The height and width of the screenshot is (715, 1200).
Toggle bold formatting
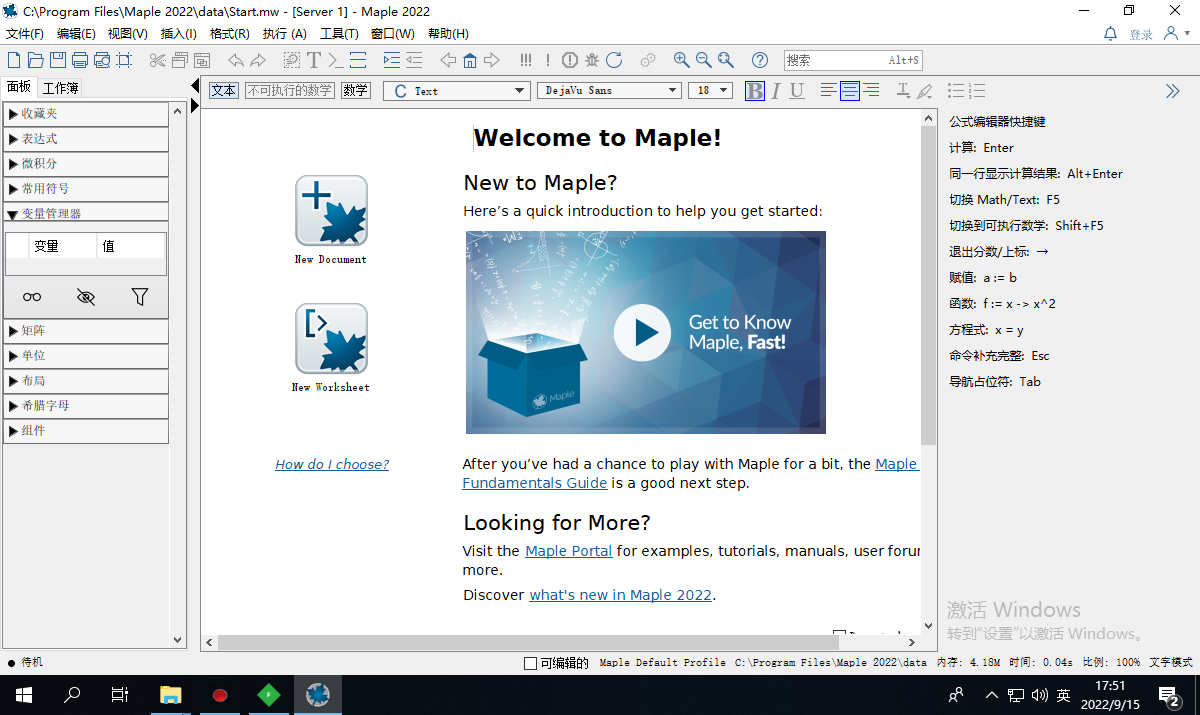(755, 91)
